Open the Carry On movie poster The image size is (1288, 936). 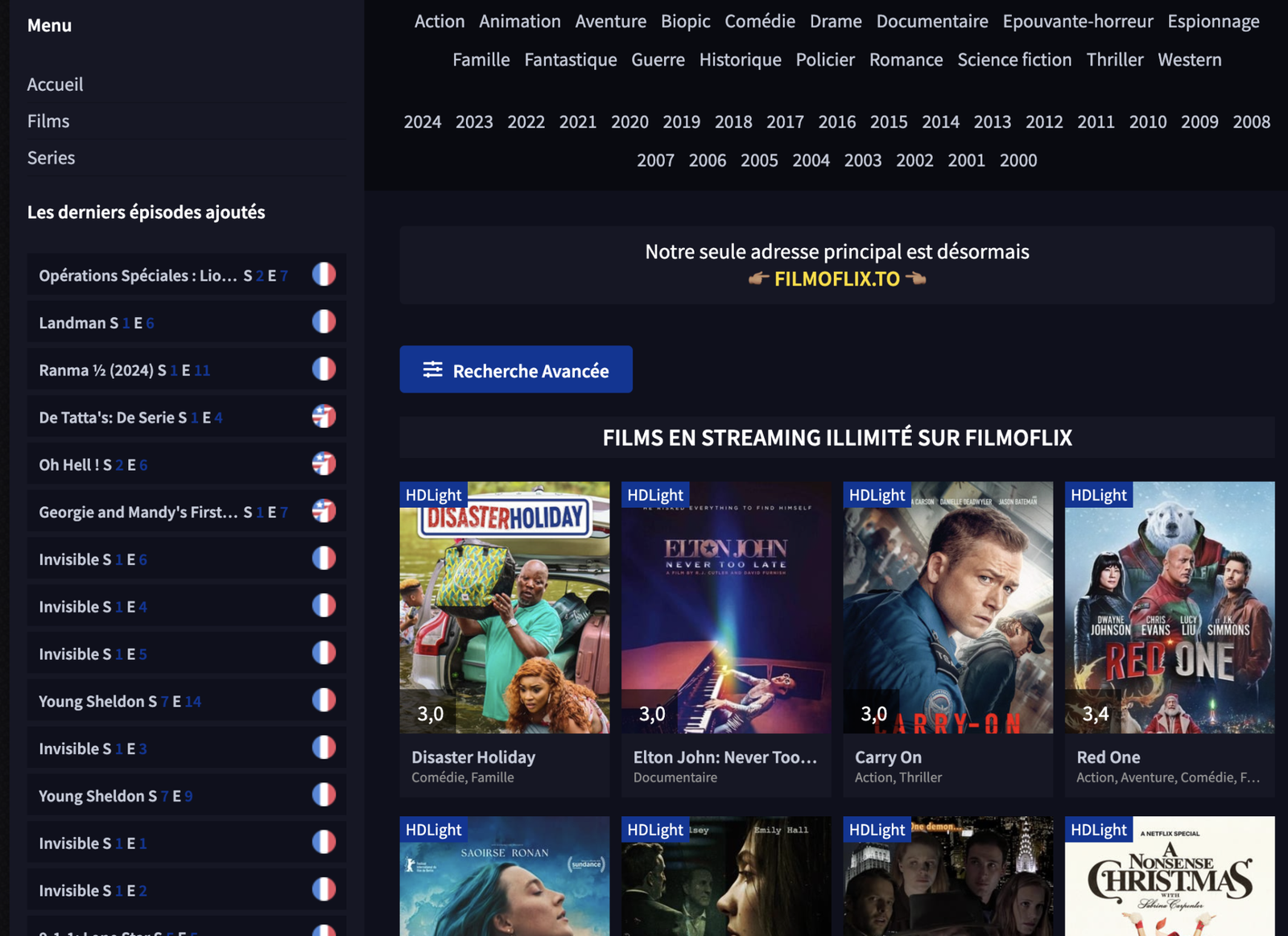(x=948, y=608)
